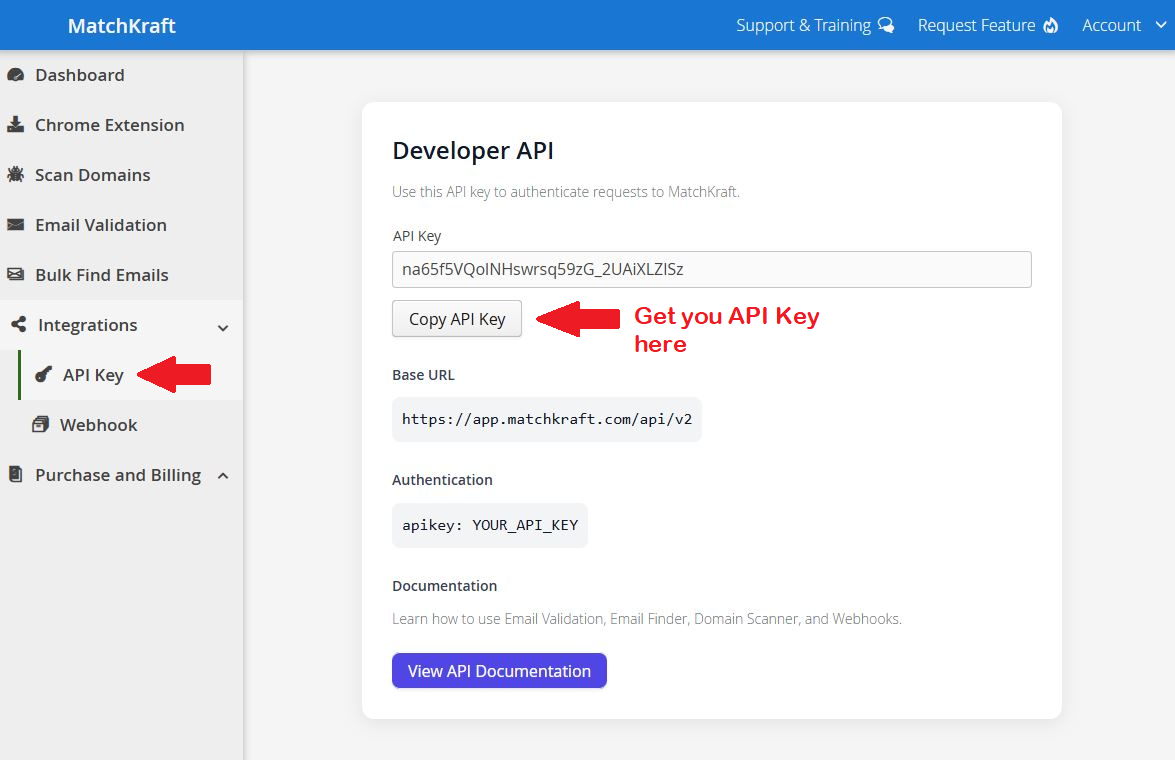Viewport: 1175px width, 760px height.
Task: Toggle the Purchase and Billing chevron
Action: pyautogui.click(x=223, y=476)
